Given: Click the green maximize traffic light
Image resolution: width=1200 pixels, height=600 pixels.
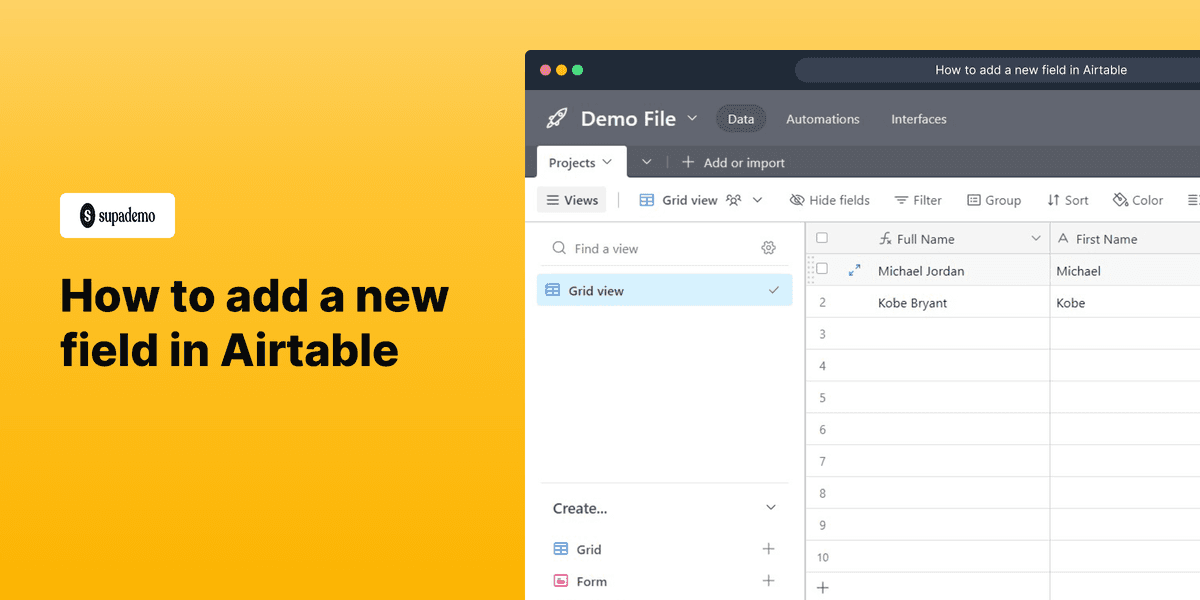Looking at the screenshot, I should tap(577, 70).
